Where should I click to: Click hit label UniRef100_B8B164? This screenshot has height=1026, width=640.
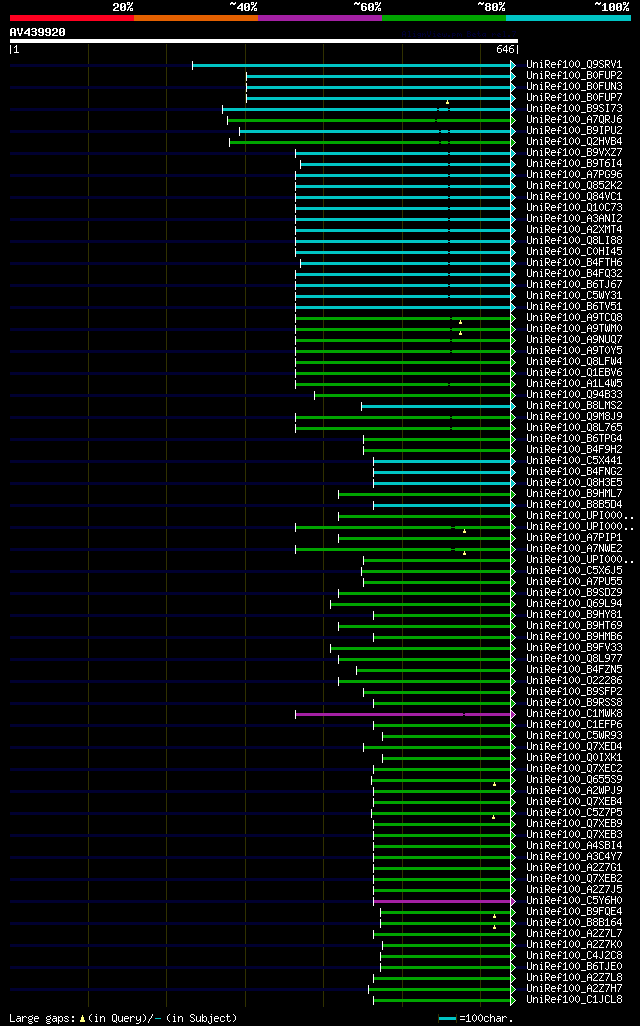coord(574,923)
